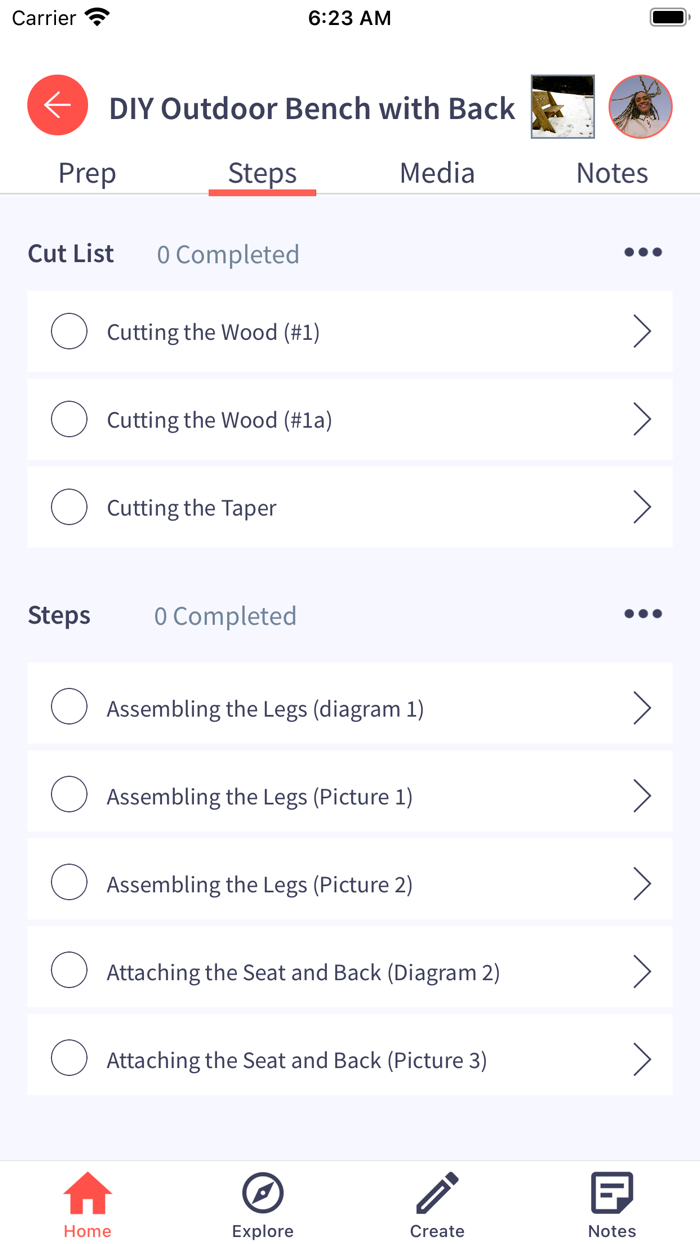Tap the user profile avatar
Screen dimensions: 700x1244
click(x=641, y=106)
